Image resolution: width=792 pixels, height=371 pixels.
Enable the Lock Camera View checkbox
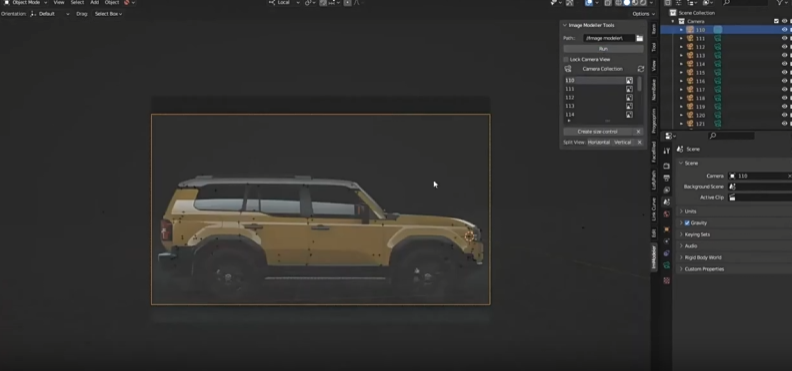(x=566, y=59)
